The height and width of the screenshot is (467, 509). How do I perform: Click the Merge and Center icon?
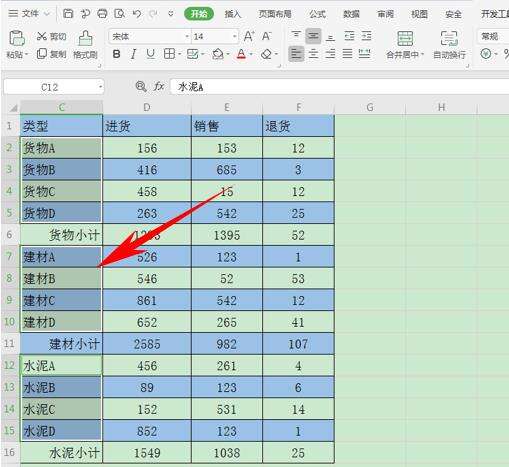pyautogui.click(x=405, y=38)
